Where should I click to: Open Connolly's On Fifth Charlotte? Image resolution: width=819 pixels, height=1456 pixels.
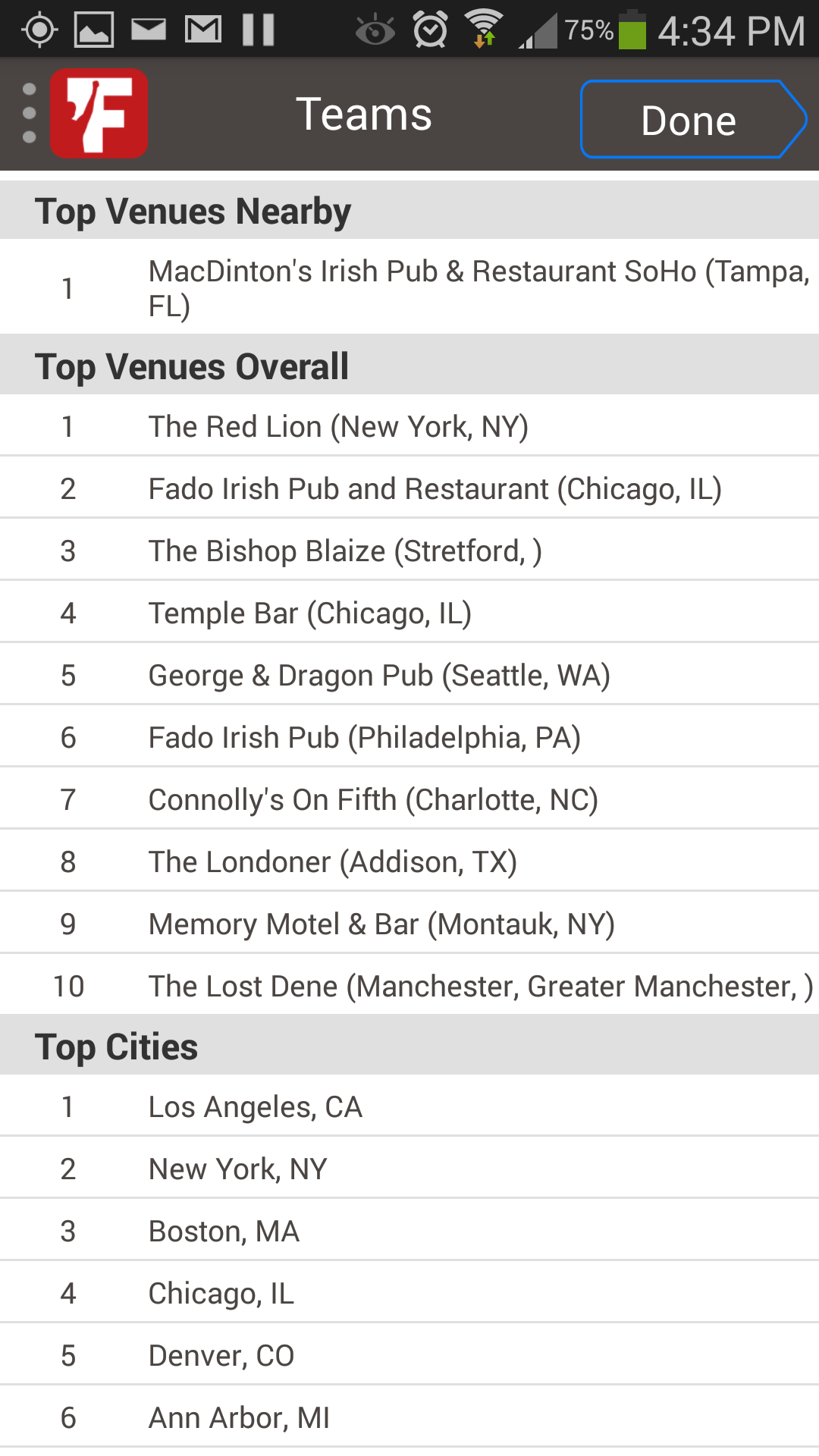coord(373,800)
